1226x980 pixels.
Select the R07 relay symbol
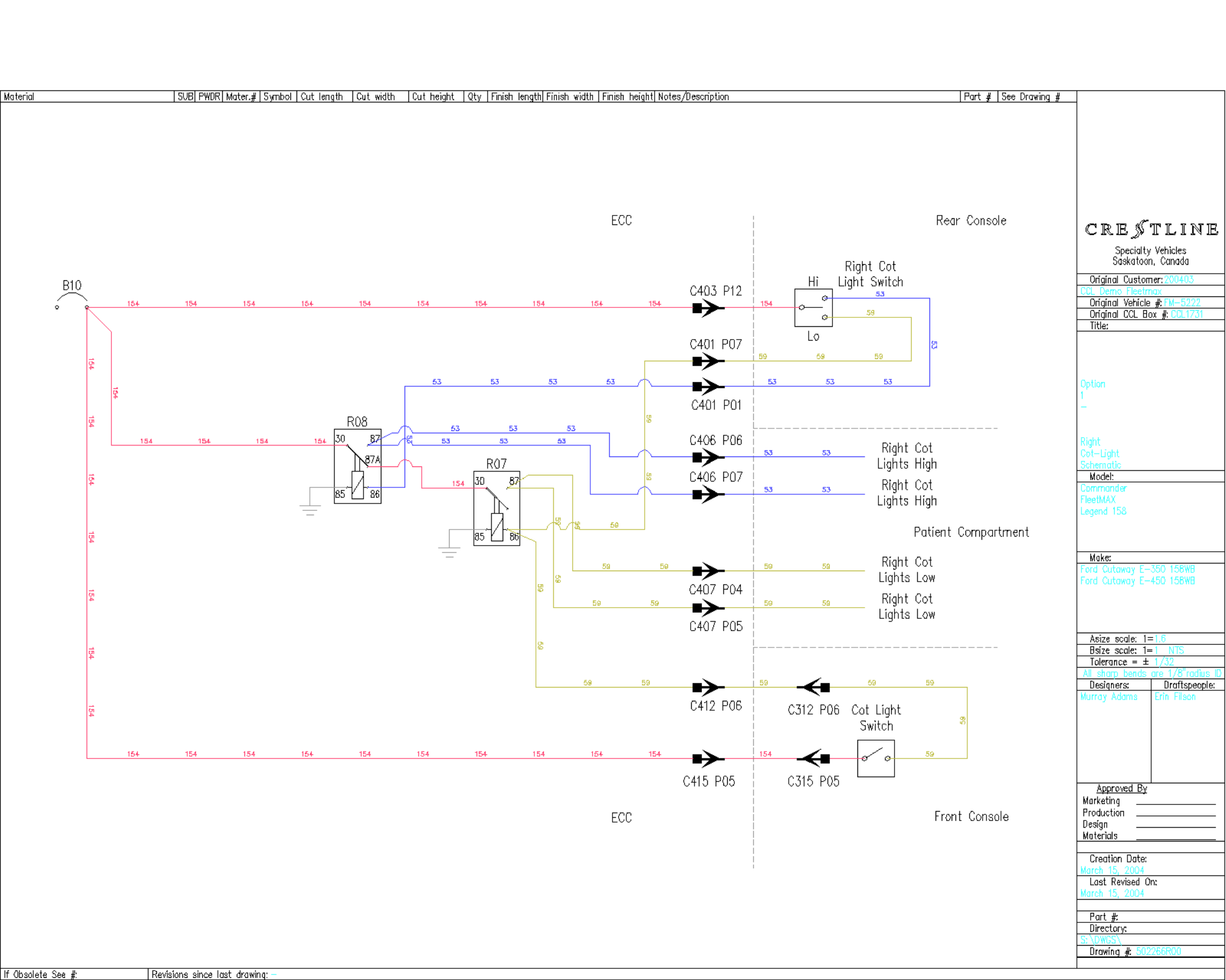[x=497, y=508]
